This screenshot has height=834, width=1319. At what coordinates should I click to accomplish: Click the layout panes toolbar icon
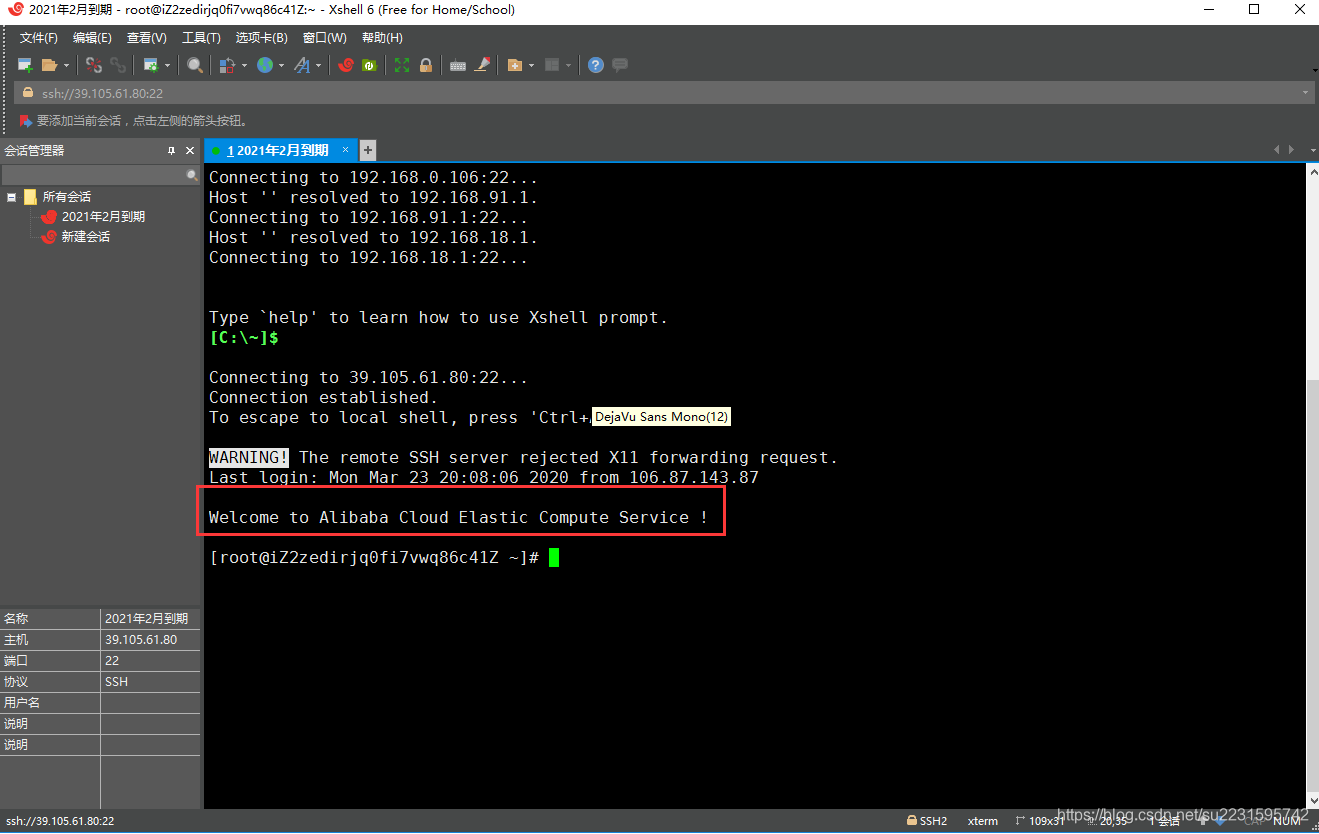point(553,65)
